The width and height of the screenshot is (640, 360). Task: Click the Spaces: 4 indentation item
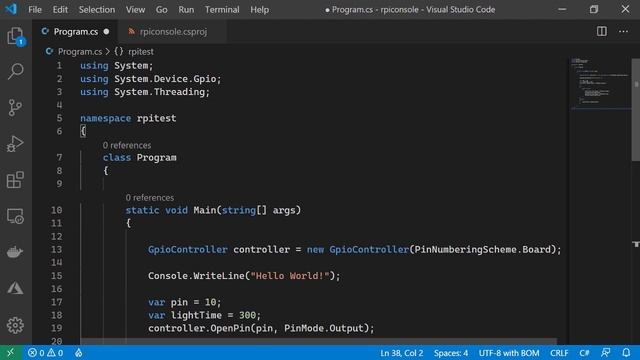point(451,353)
